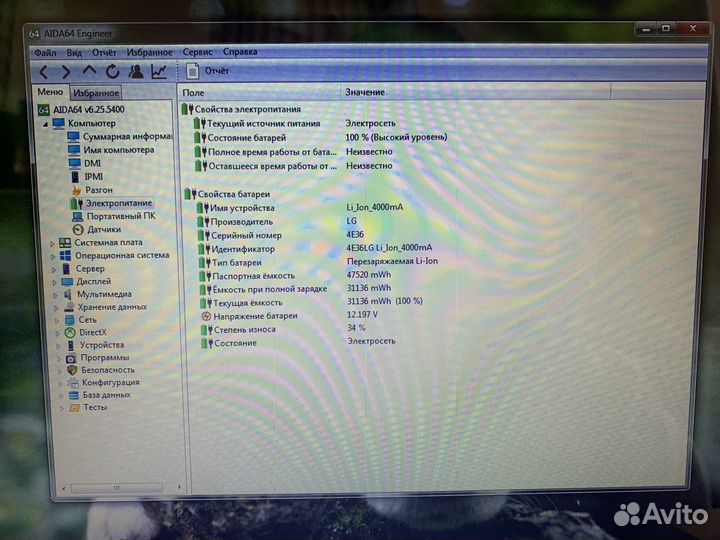
Task: Select AIDA64 v6.25.5400 root node
Action: (89, 109)
